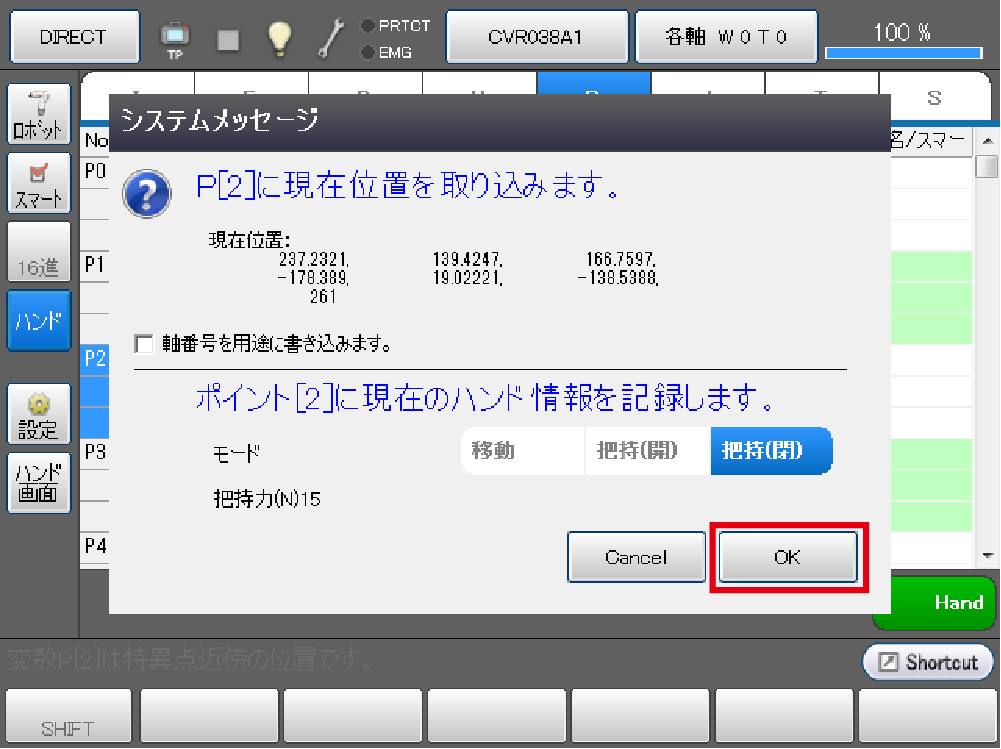This screenshot has height=749, width=1001.
Task: Open the 各軸 W0 T0 coordinate selector
Action: (727, 37)
